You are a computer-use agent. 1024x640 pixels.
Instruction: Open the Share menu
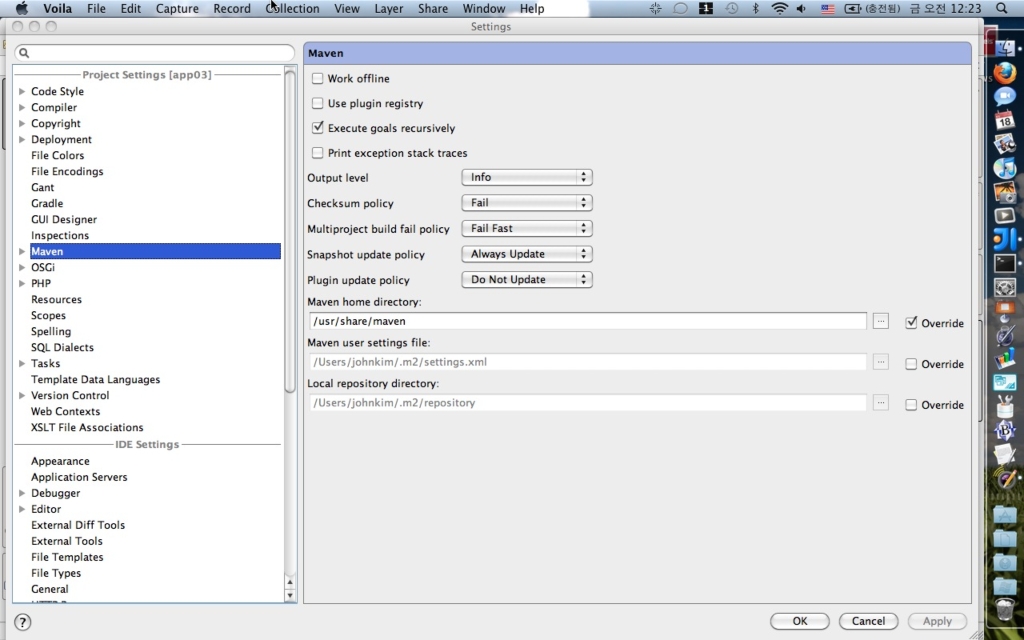coord(433,8)
